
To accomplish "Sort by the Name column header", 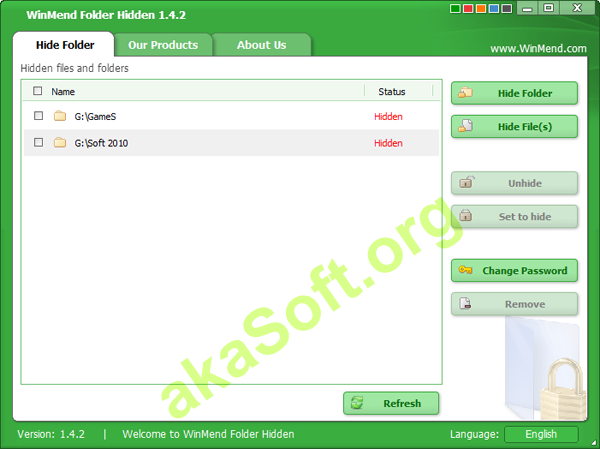I will [63, 91].
